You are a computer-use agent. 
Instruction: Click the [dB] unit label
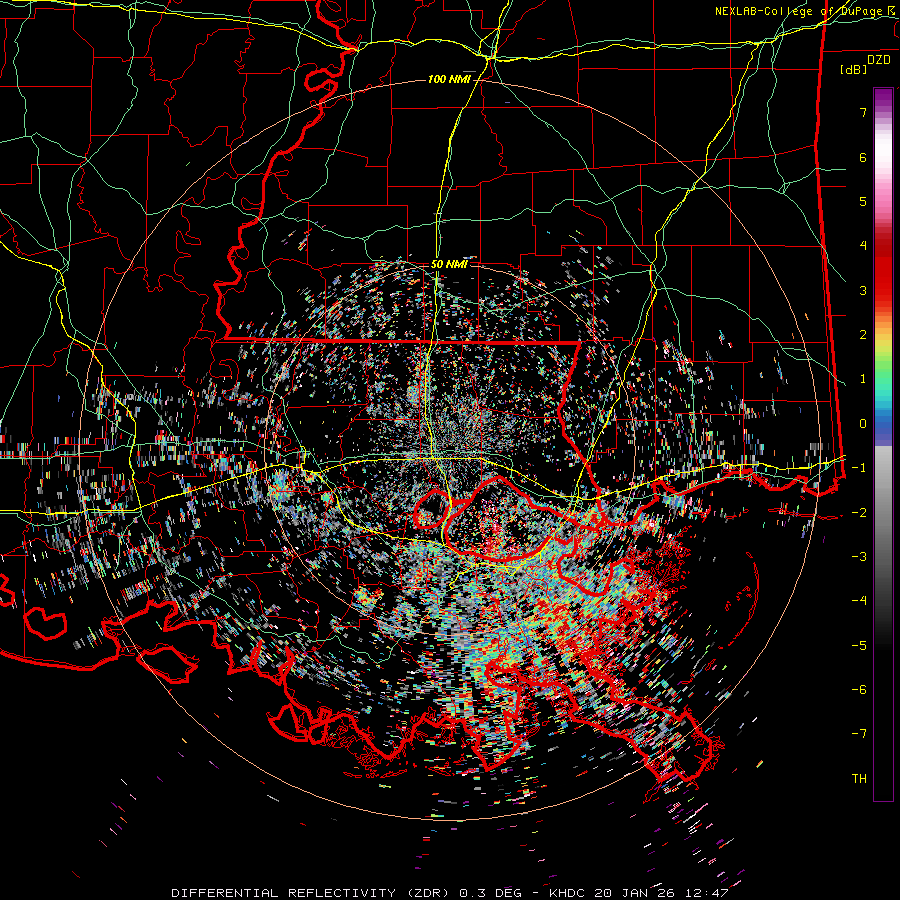tap(854, 69)
